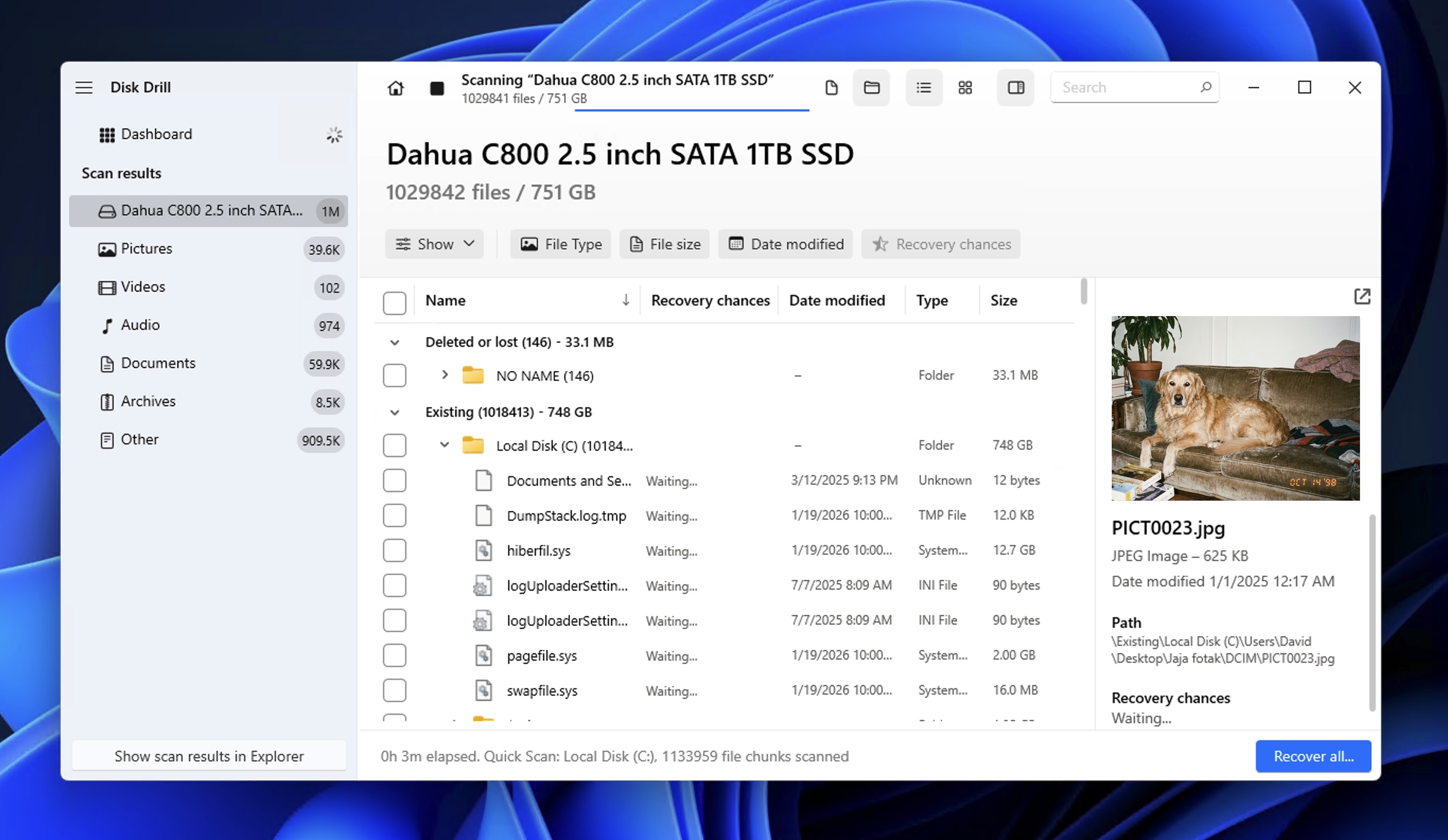This screenshot has height=840, width=1448.
Task: Toggle the preview panel
Action: [x=1015, y=87]
